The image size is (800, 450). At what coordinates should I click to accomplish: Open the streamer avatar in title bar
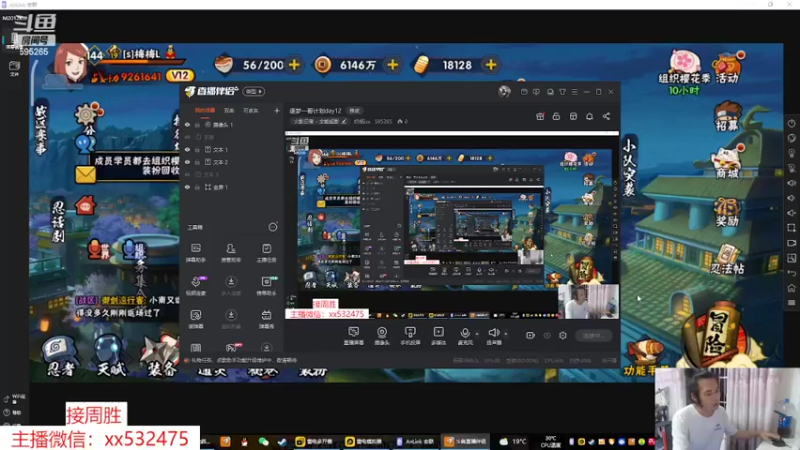tap(504, 91)
